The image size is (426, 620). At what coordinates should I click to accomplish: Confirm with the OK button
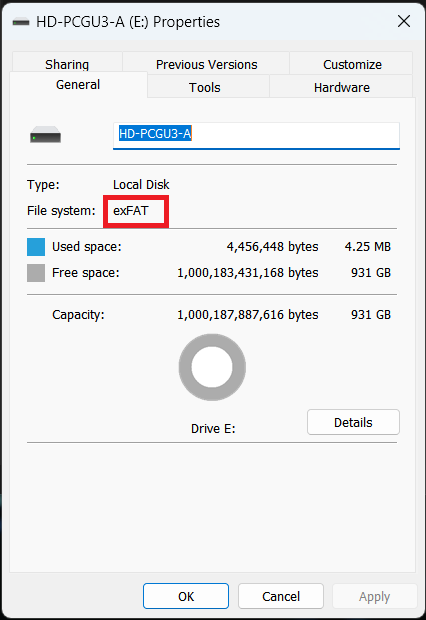(x=186, y=596)
